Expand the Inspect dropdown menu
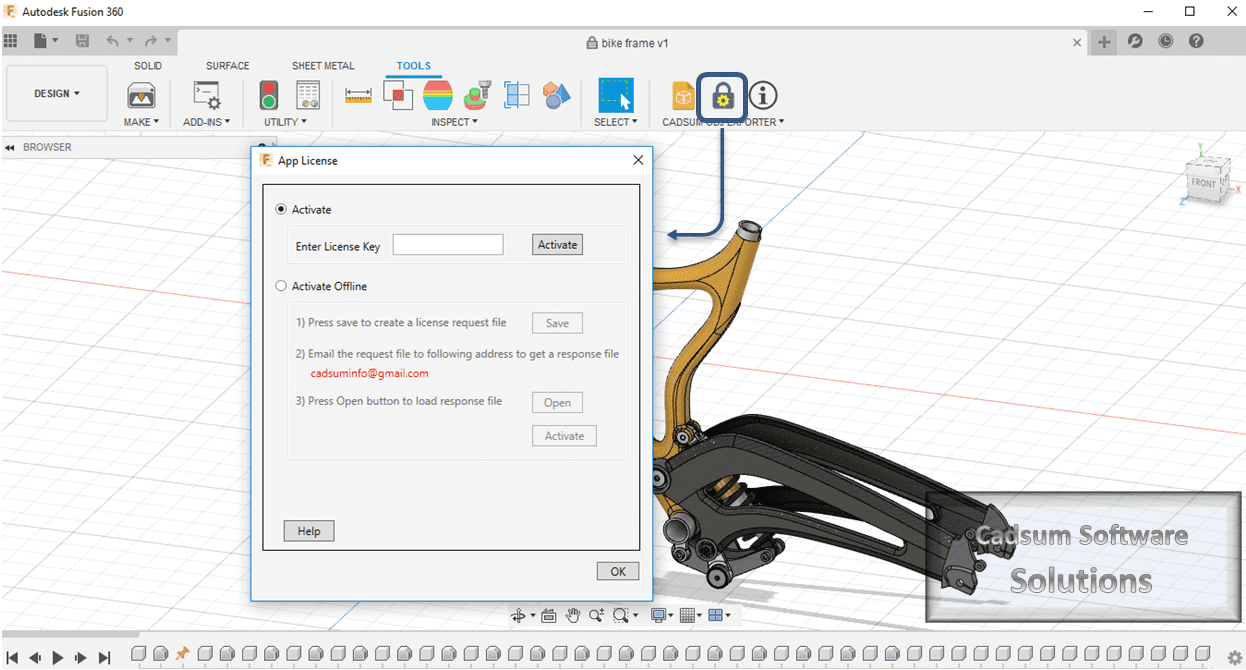 pos(455,121)
